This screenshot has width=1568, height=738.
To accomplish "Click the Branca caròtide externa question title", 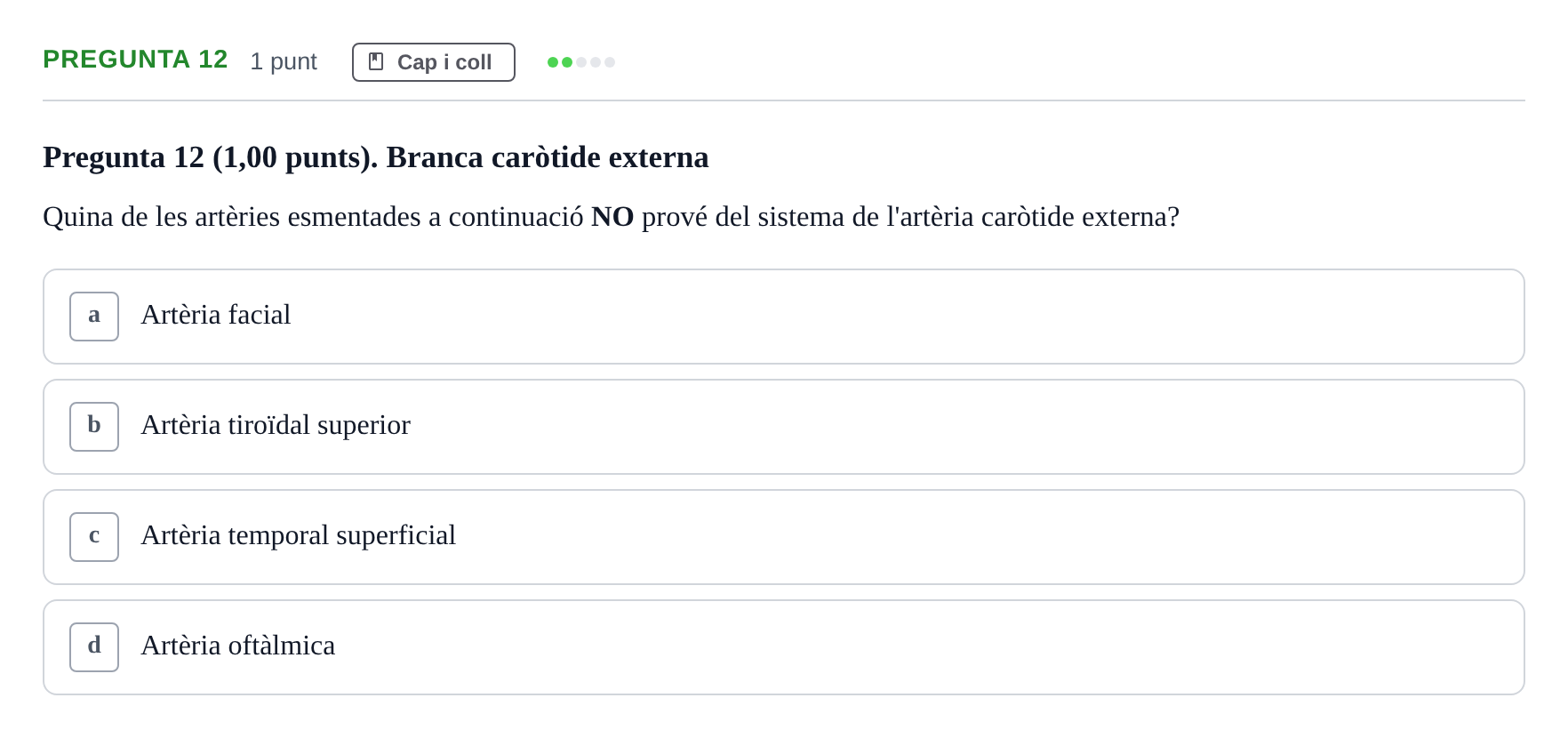I will tap(376, 157).
